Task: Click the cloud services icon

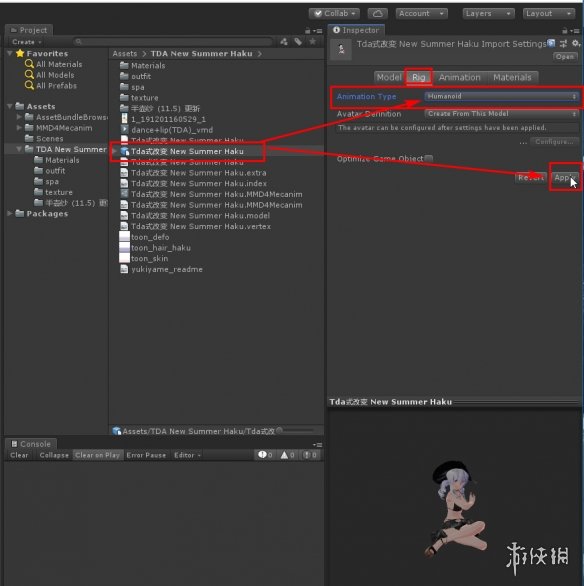Action: 377,13
